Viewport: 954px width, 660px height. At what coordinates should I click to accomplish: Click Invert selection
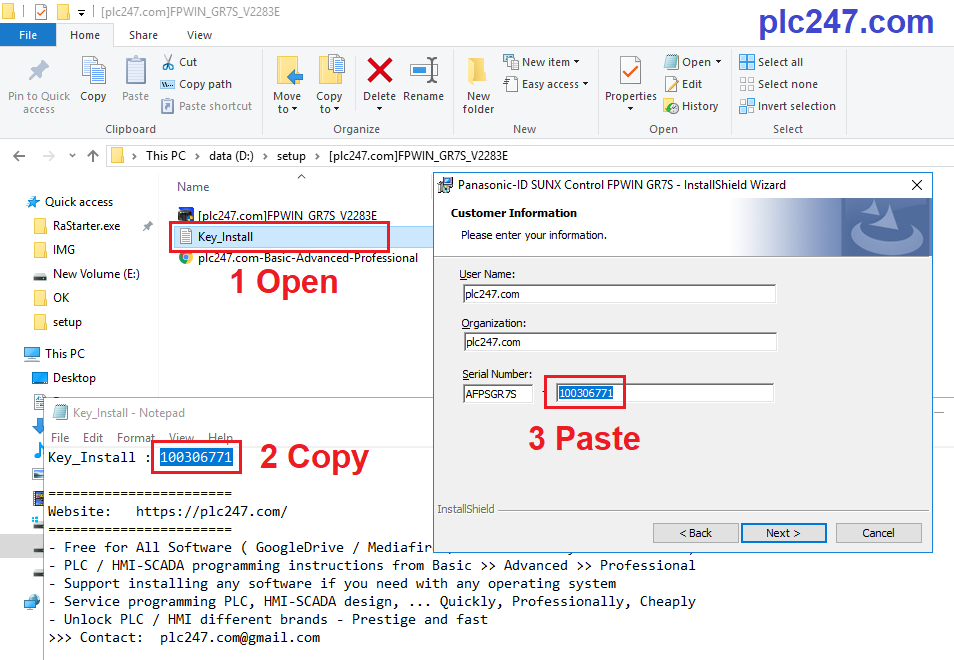[x=787, y=106]
